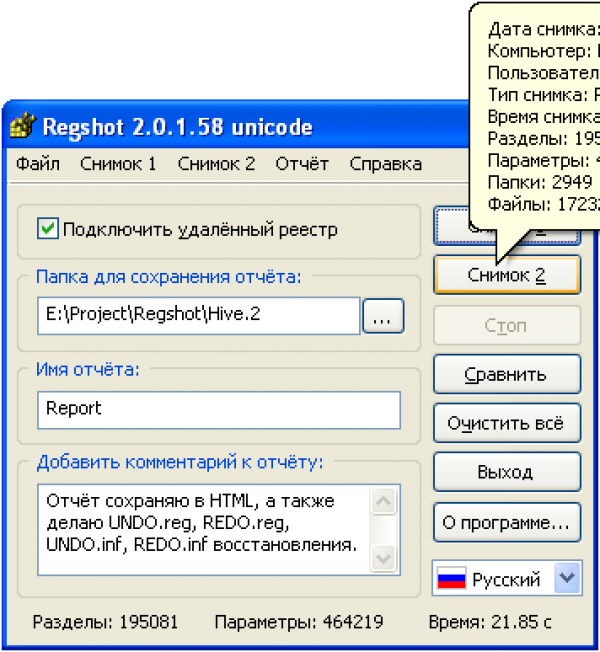
Task: Click the comment box scroll down arrow
Action: click(383, 558)
